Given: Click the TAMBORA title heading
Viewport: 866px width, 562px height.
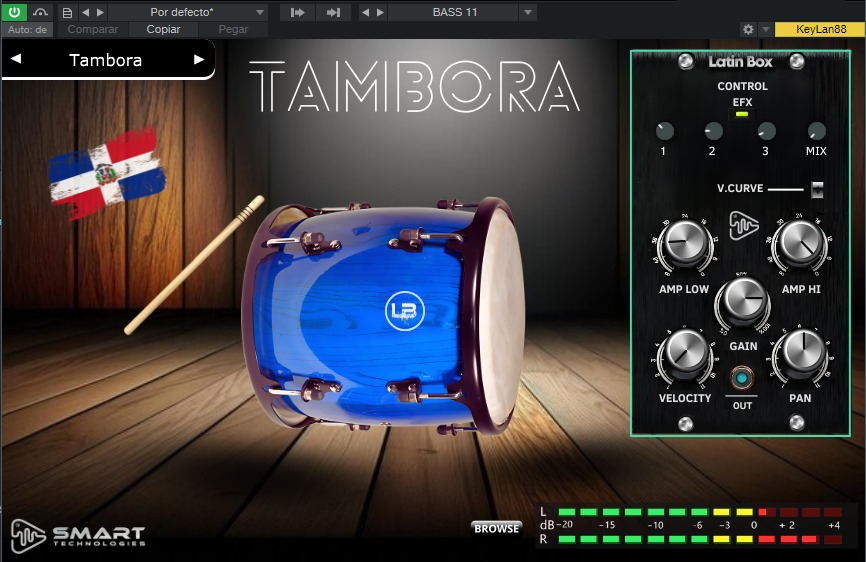Looking at the screenshot, I should pos(414,86).
